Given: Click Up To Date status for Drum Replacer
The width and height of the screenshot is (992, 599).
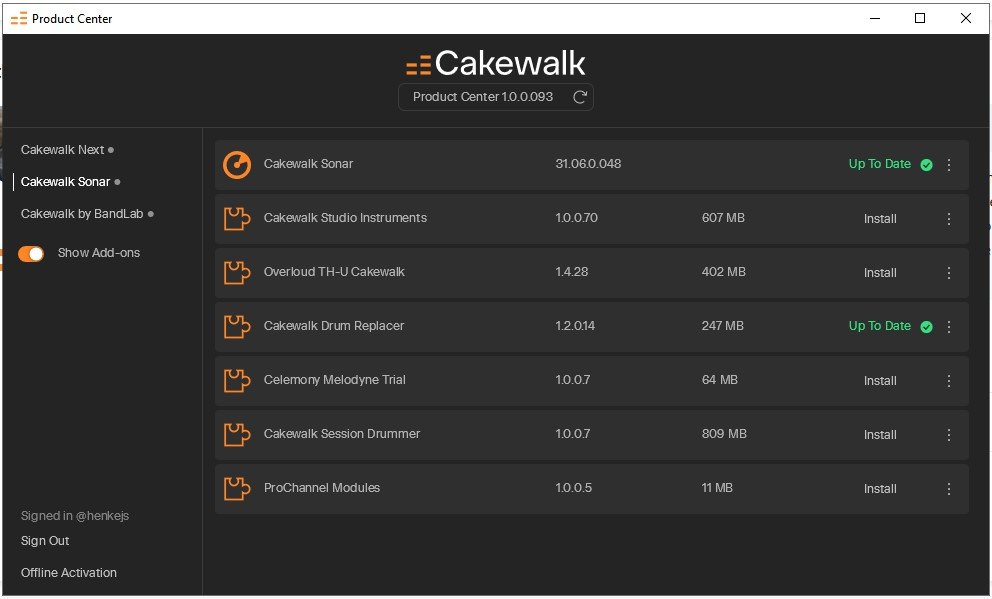Looking at the screenshot, I should (x=879, y=326).
